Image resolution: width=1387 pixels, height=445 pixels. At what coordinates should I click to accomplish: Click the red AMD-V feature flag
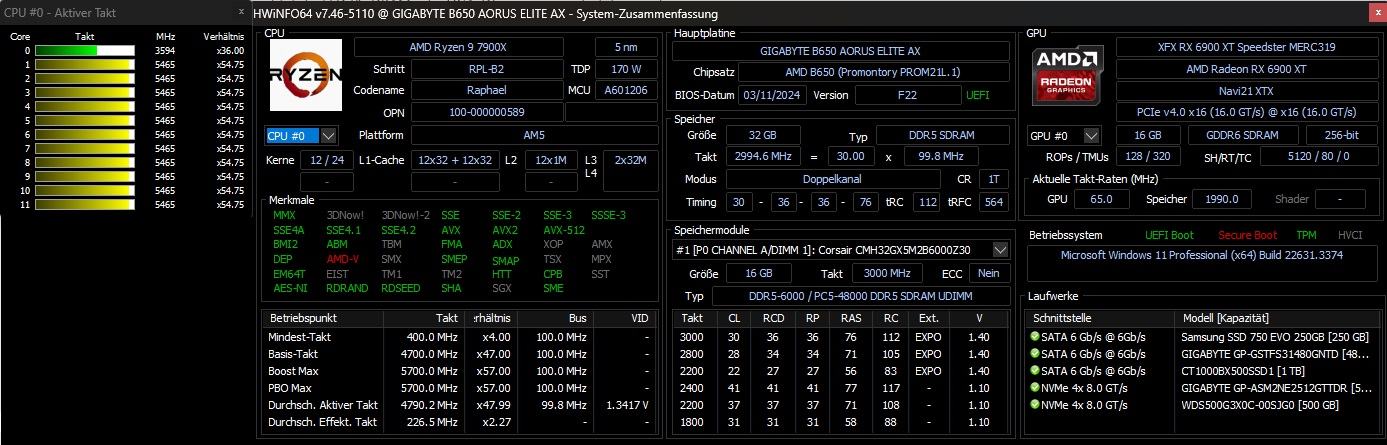[343, 259]
